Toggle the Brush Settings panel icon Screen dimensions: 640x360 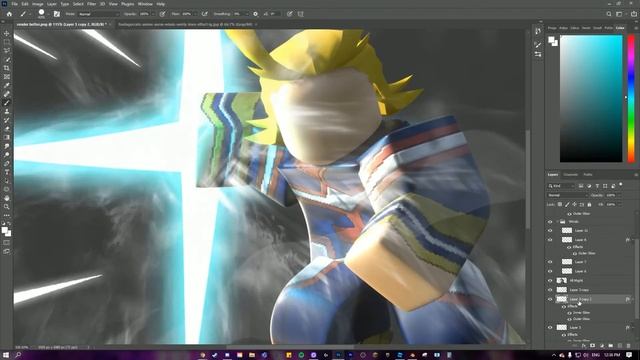(57, 14)
